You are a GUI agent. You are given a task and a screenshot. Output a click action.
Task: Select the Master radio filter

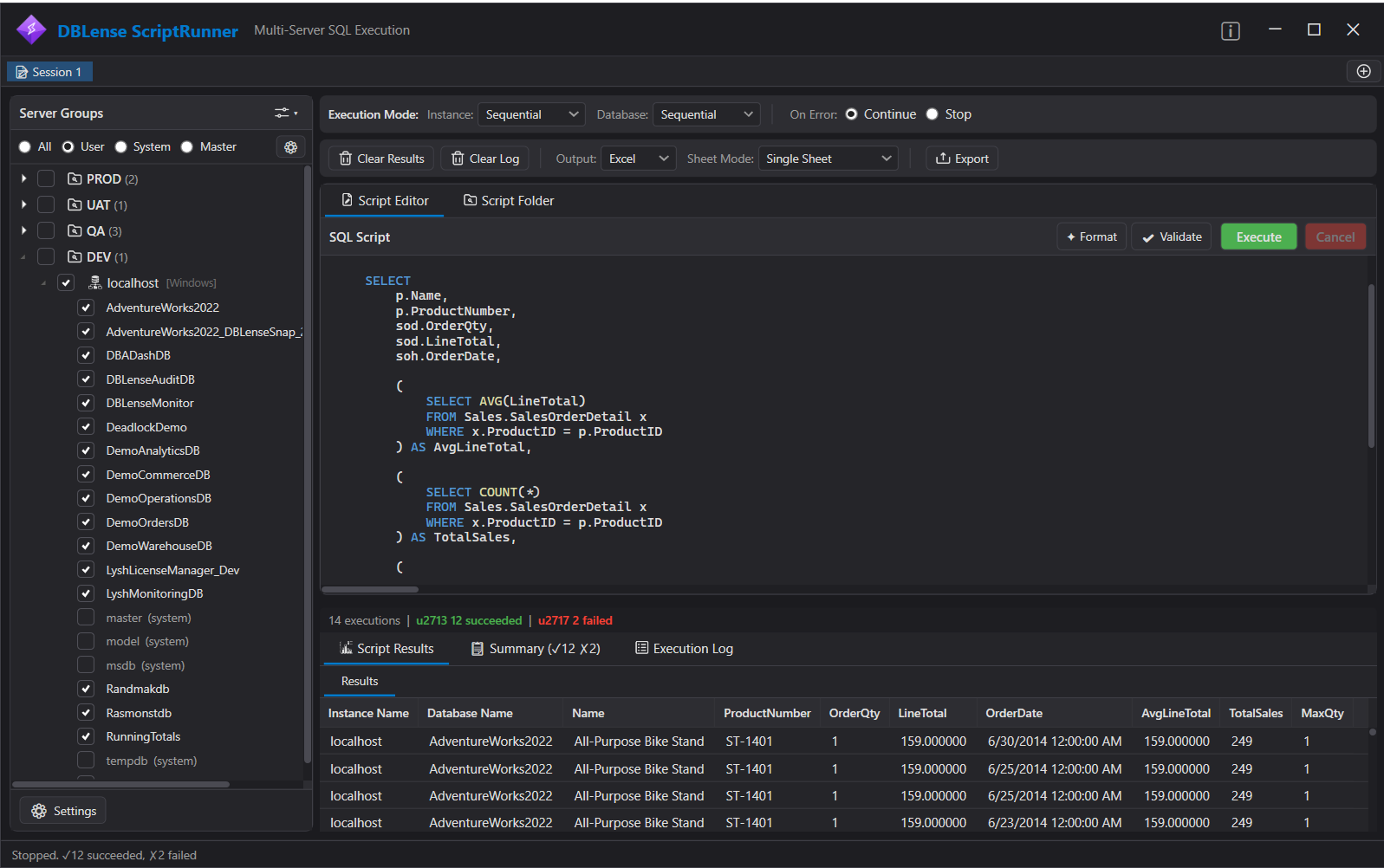coord(186,147)
